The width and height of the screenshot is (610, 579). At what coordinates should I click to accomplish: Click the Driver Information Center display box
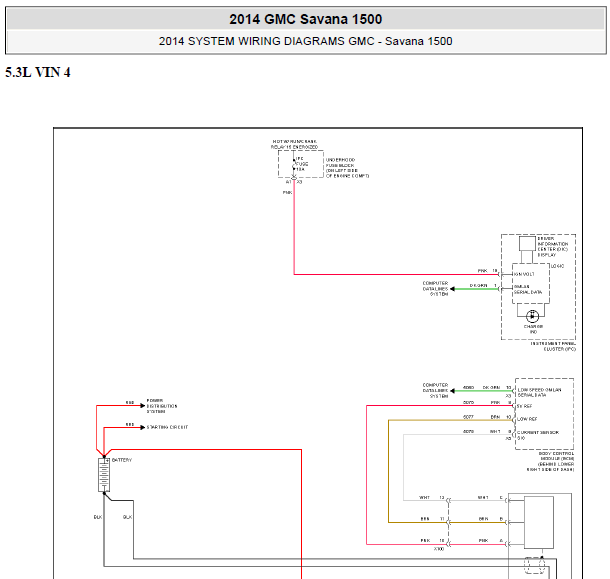click(x=527, y=244)
